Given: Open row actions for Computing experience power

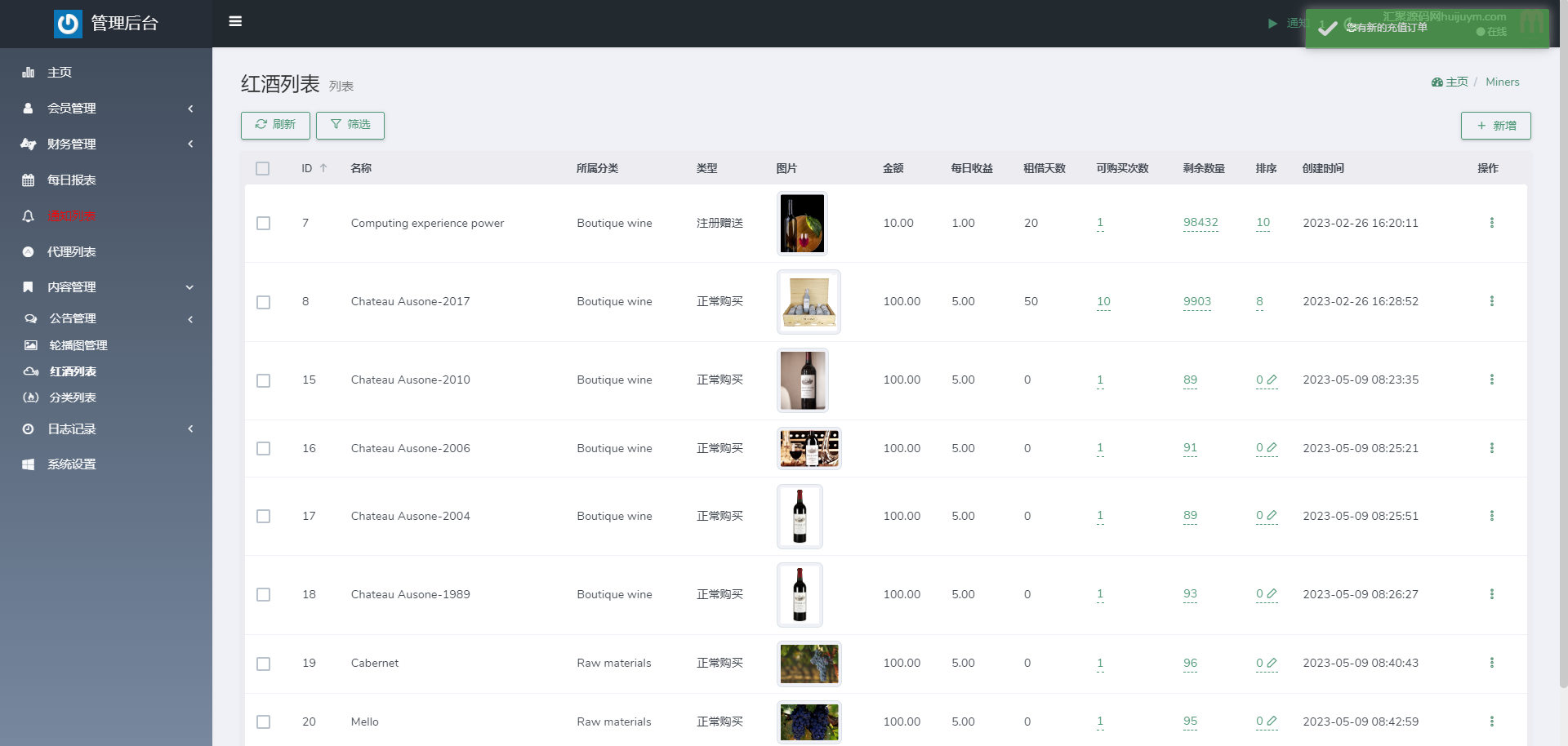Looking at the screenshot, I should (1491, 223).
